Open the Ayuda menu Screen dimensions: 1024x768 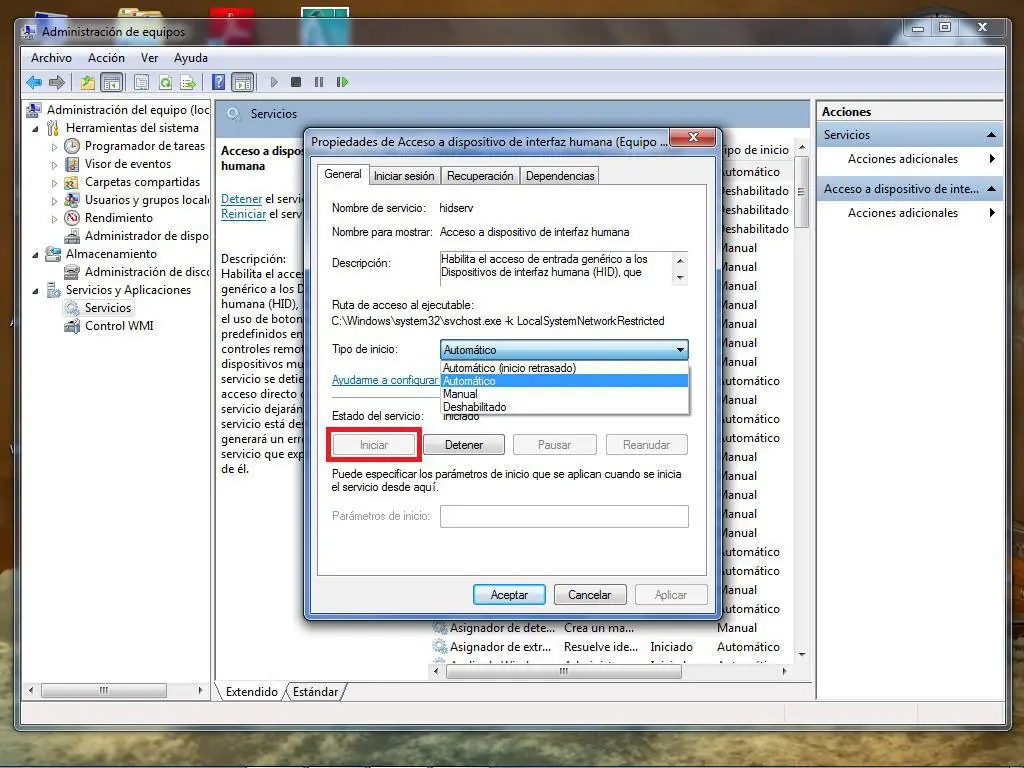191,57
